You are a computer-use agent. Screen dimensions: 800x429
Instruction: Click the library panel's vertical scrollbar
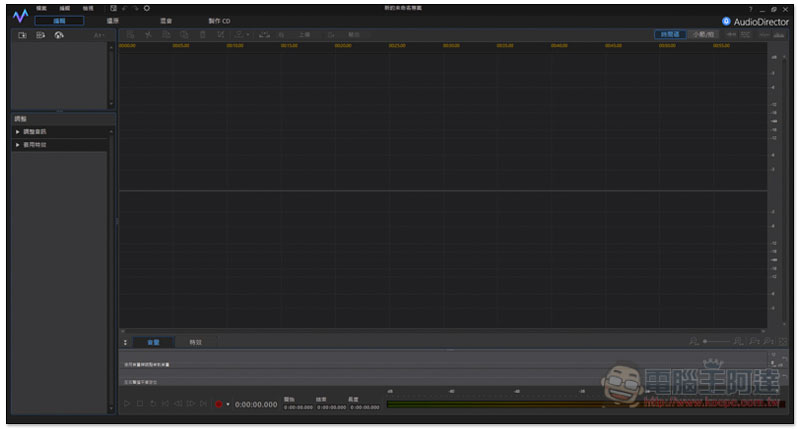point(111,75)
